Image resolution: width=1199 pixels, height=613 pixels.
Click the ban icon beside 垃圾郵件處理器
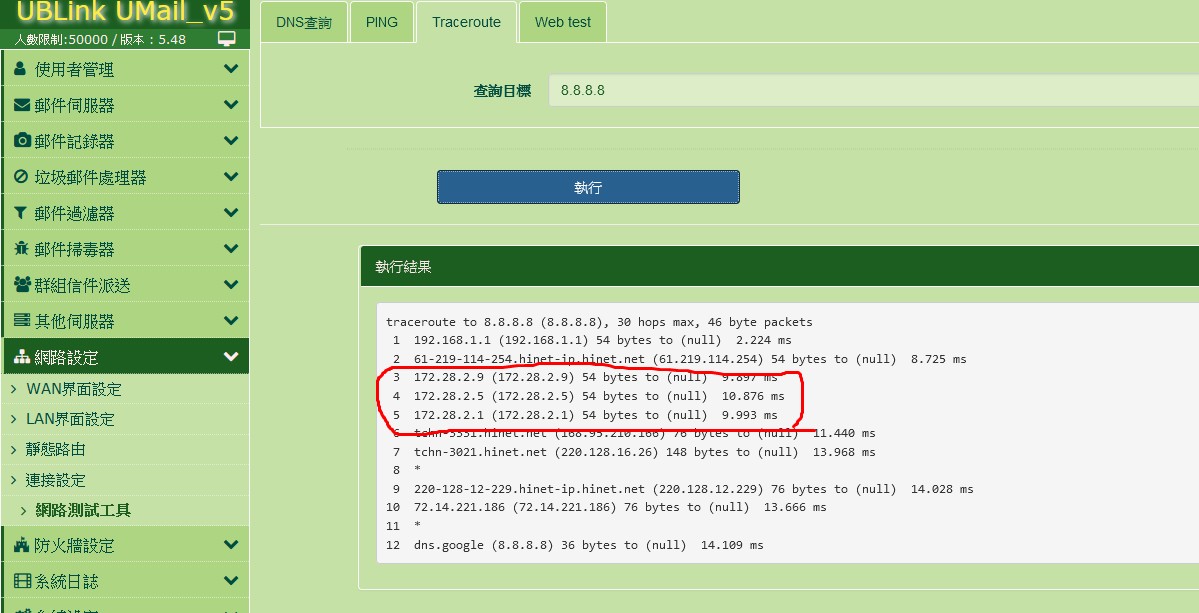(x=22, y=177)
